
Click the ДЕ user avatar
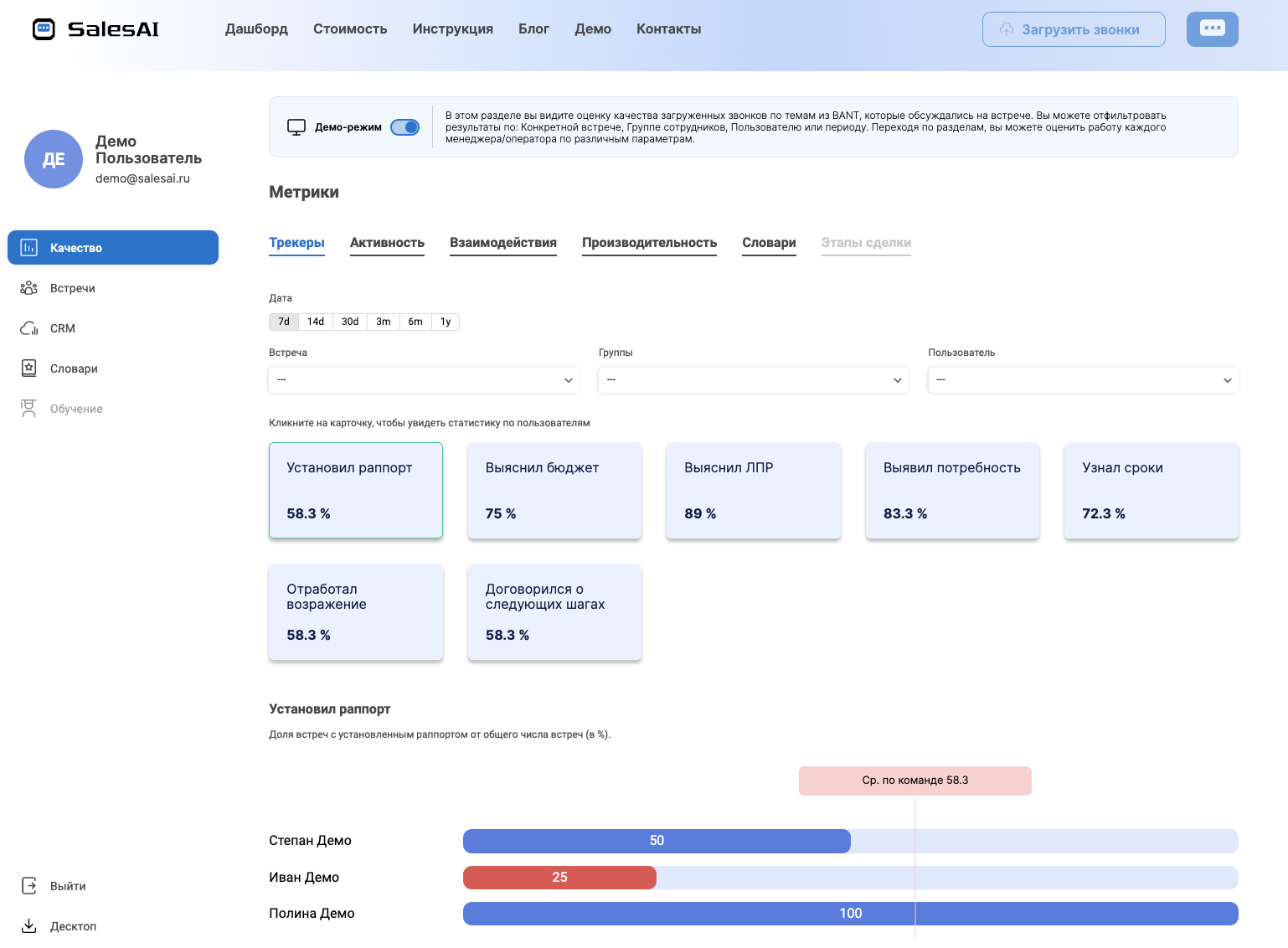(54, 159)
